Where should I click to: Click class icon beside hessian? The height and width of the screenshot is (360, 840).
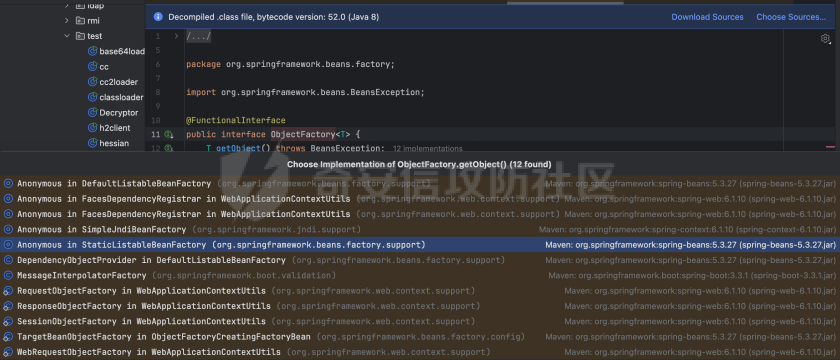click(92, 143)
